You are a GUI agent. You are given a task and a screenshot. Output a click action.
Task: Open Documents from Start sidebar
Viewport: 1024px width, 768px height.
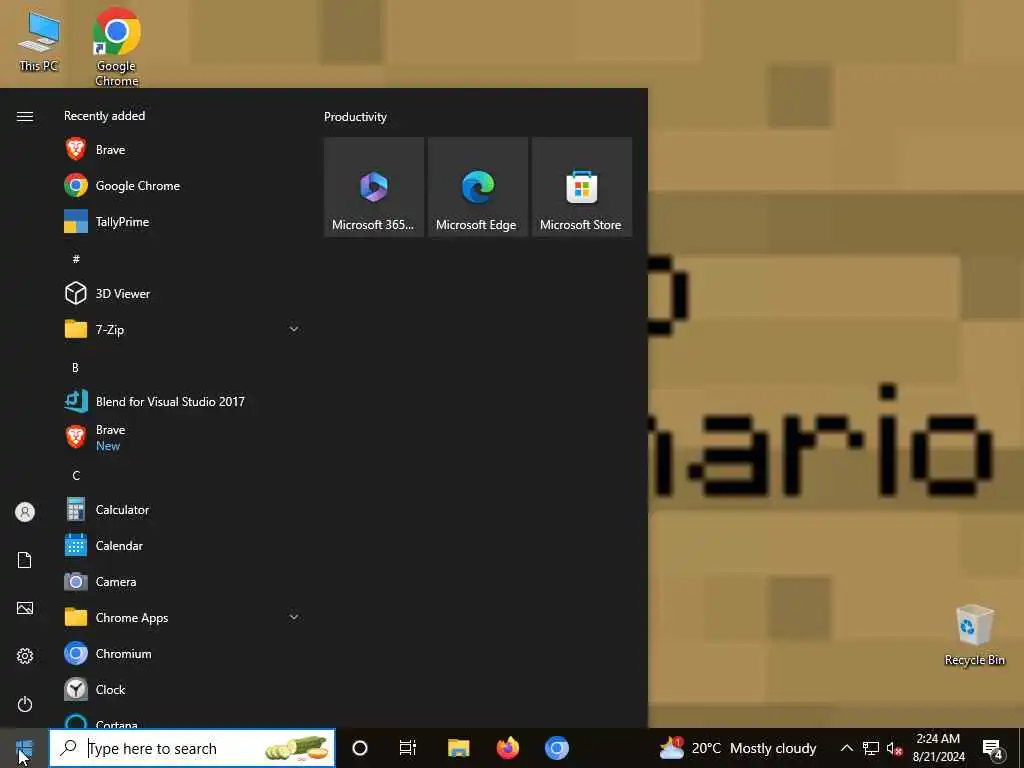point(25,560)
